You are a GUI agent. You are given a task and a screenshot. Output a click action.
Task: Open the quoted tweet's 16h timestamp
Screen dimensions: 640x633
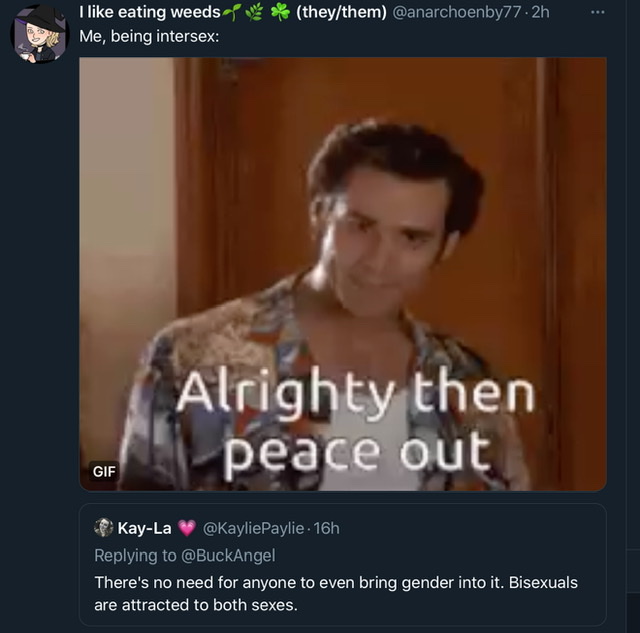coord(327,528)
